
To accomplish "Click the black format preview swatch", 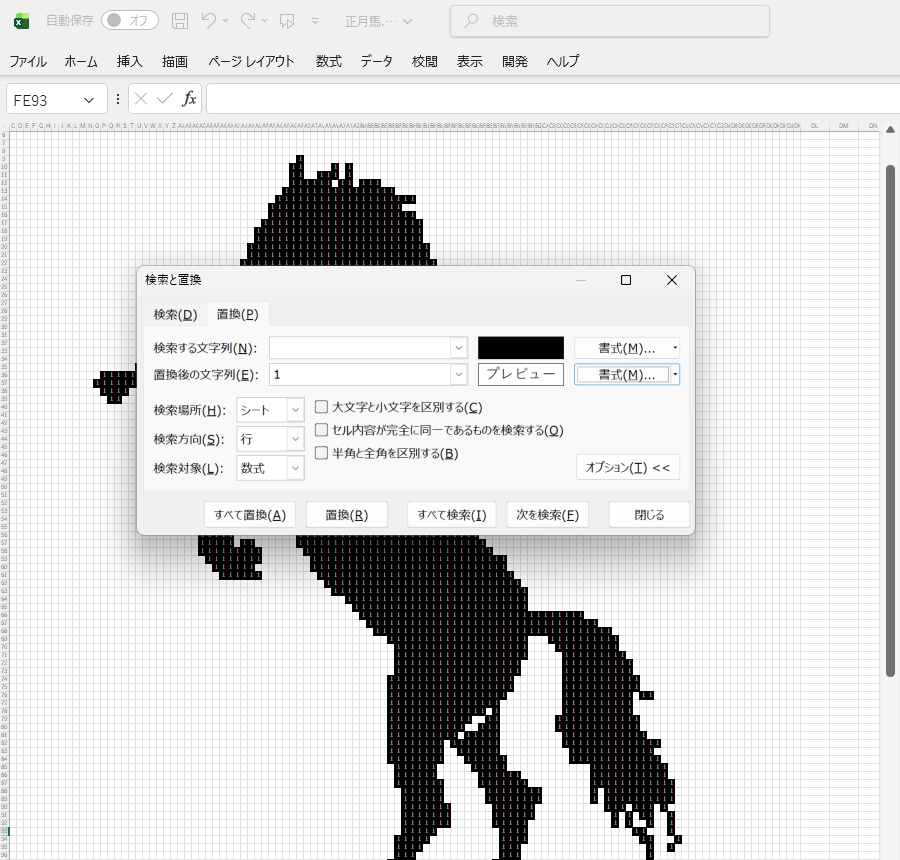I will [520, 348].
